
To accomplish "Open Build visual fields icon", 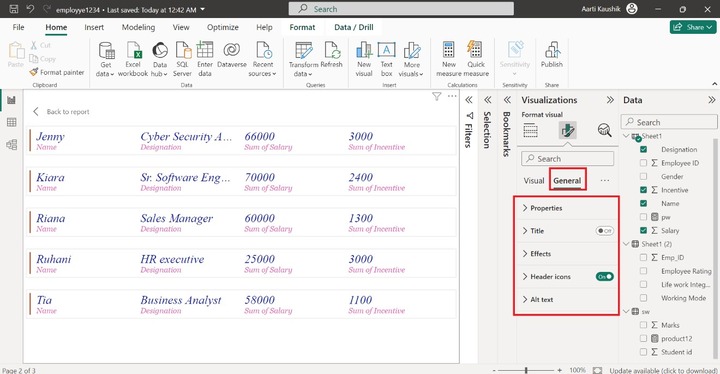I will click(530, 130).
